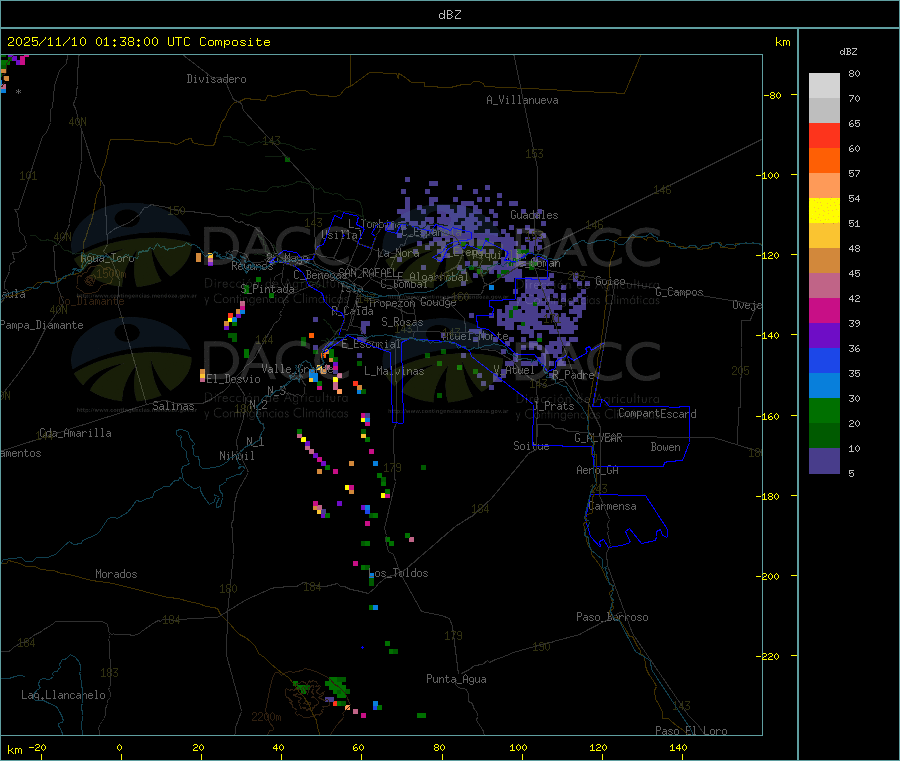Click the bright green swatch in the legend
This screenshot has width=900, height=761.
click(824, 410)
